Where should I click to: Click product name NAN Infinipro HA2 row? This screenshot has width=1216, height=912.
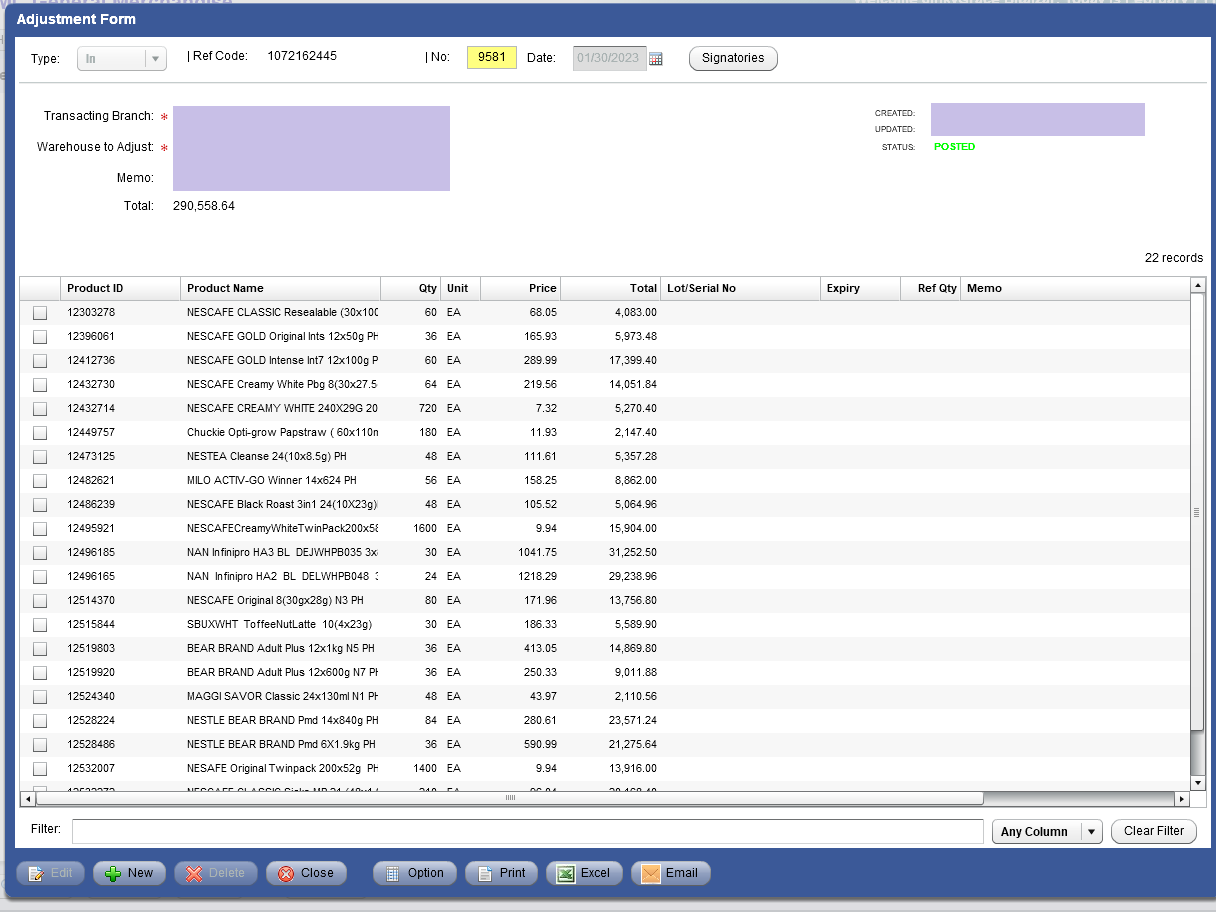(282, 577)
